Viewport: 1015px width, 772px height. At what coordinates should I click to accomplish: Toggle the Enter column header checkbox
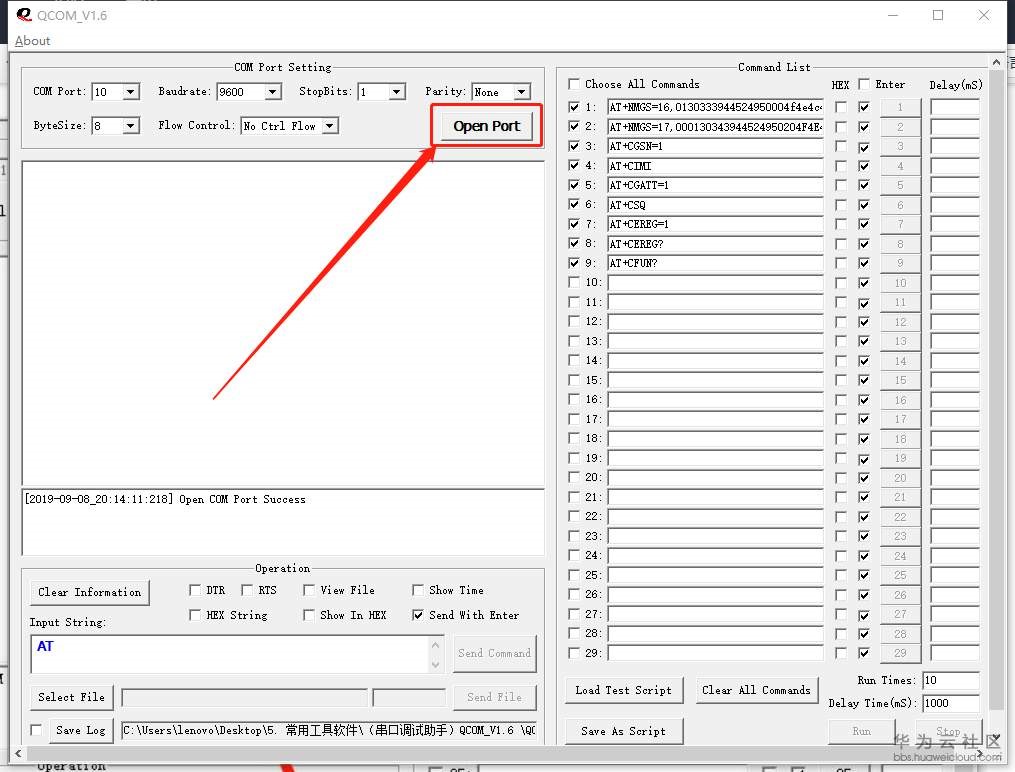pos(864,84)
